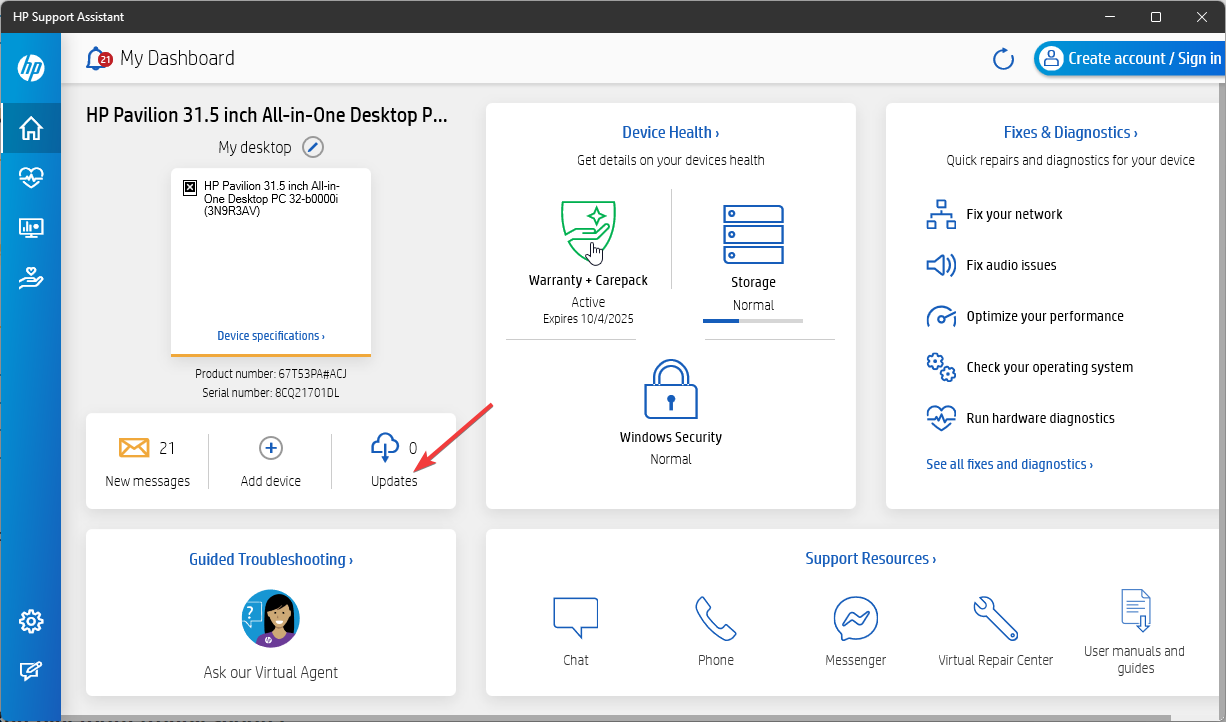
Task: Click the notification bell with 21 badge
Action: 98,58
